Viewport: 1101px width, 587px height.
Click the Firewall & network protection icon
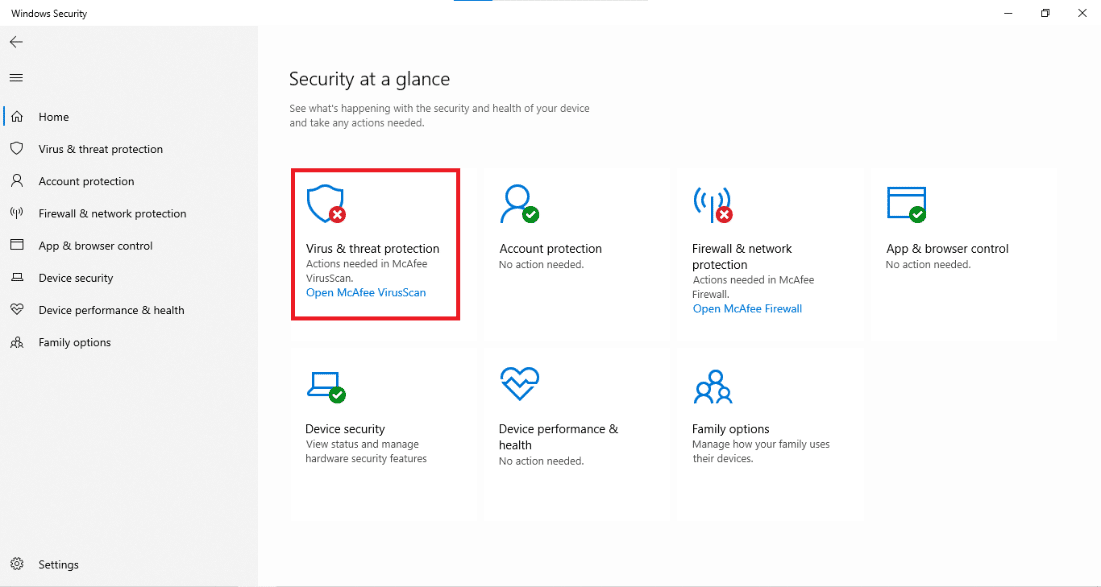point(711,203)
